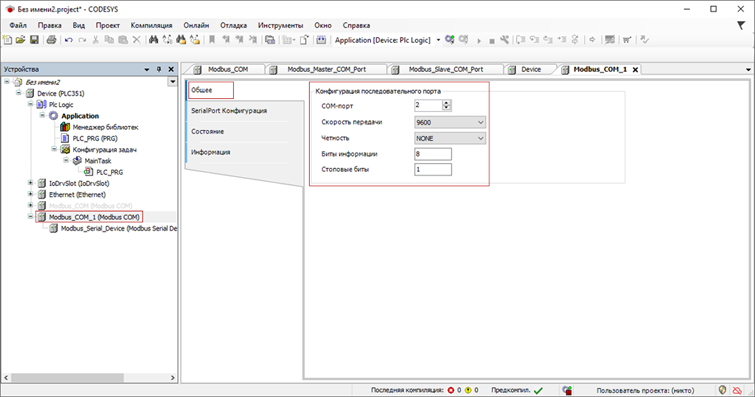The height and width of the screenshot is (397, 755).
Task: Open the Файл menu
Action: click(x=18, y=25)
